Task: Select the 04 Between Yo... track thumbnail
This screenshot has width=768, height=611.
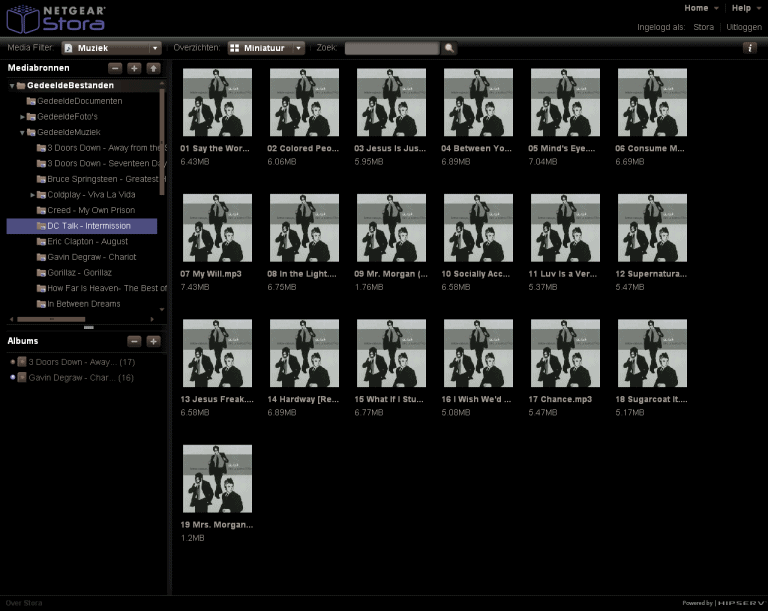Action: pos(479,102)
